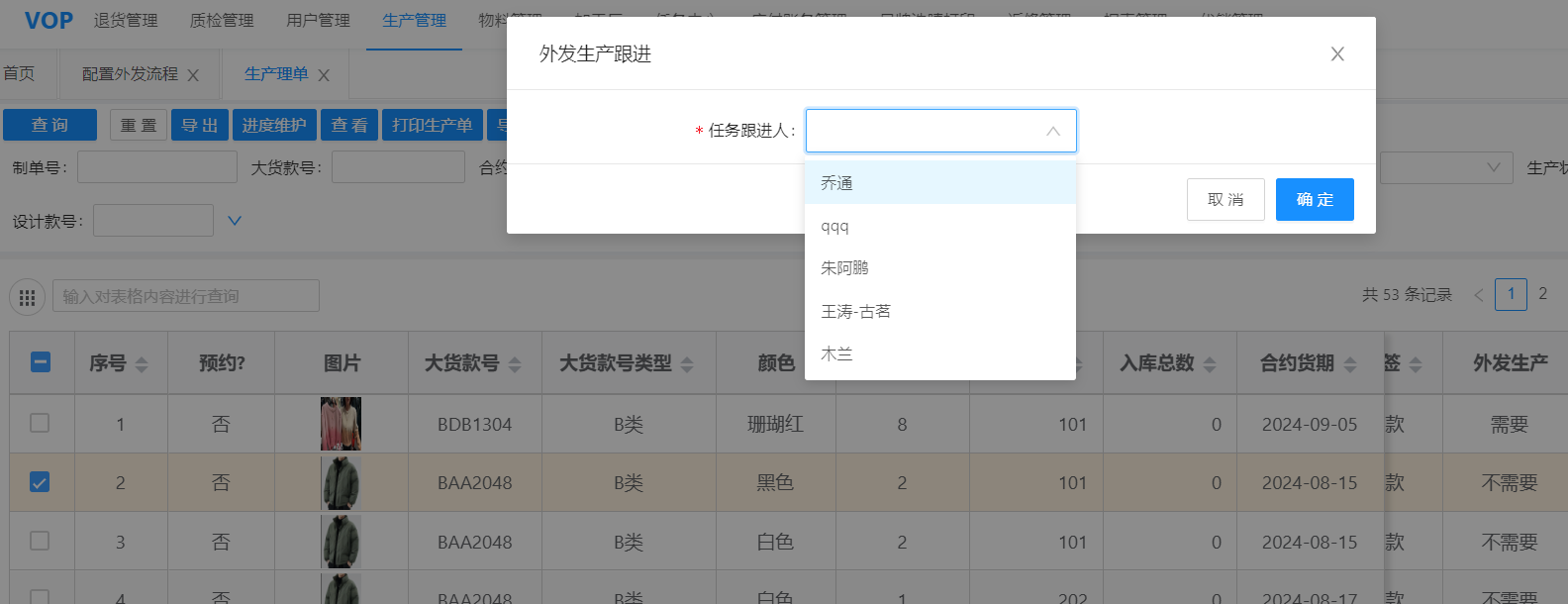Click the 确定 button
Image resolution: width=1568 pixels, height=604 pixels.
(x=1314, y=200)
